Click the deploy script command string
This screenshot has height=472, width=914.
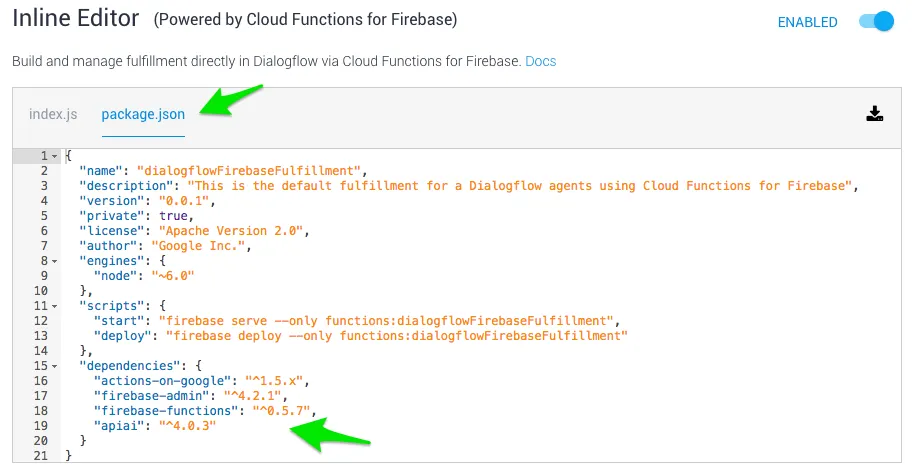coord(397,335)
